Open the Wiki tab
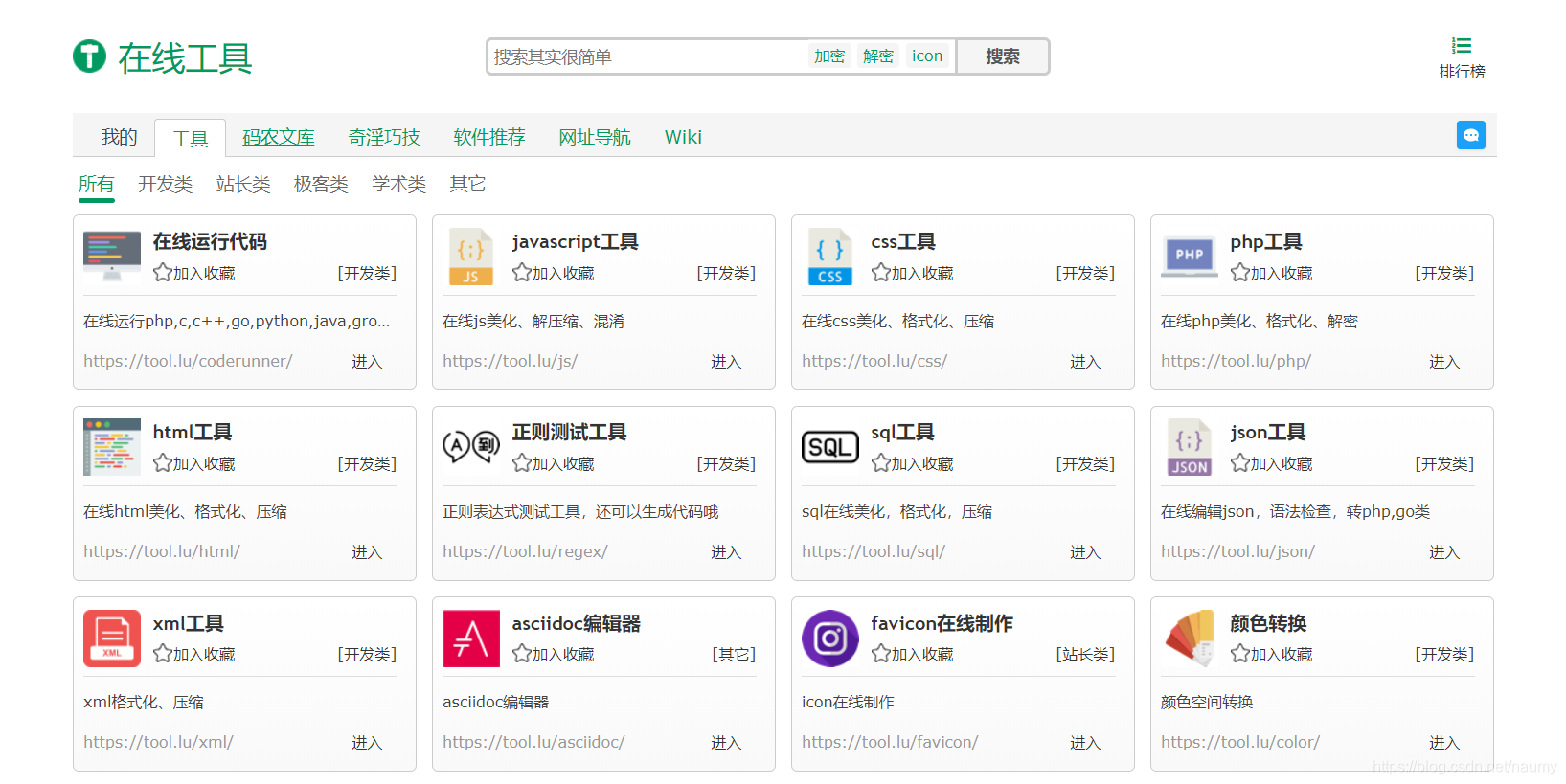 (x=683, y=137)
